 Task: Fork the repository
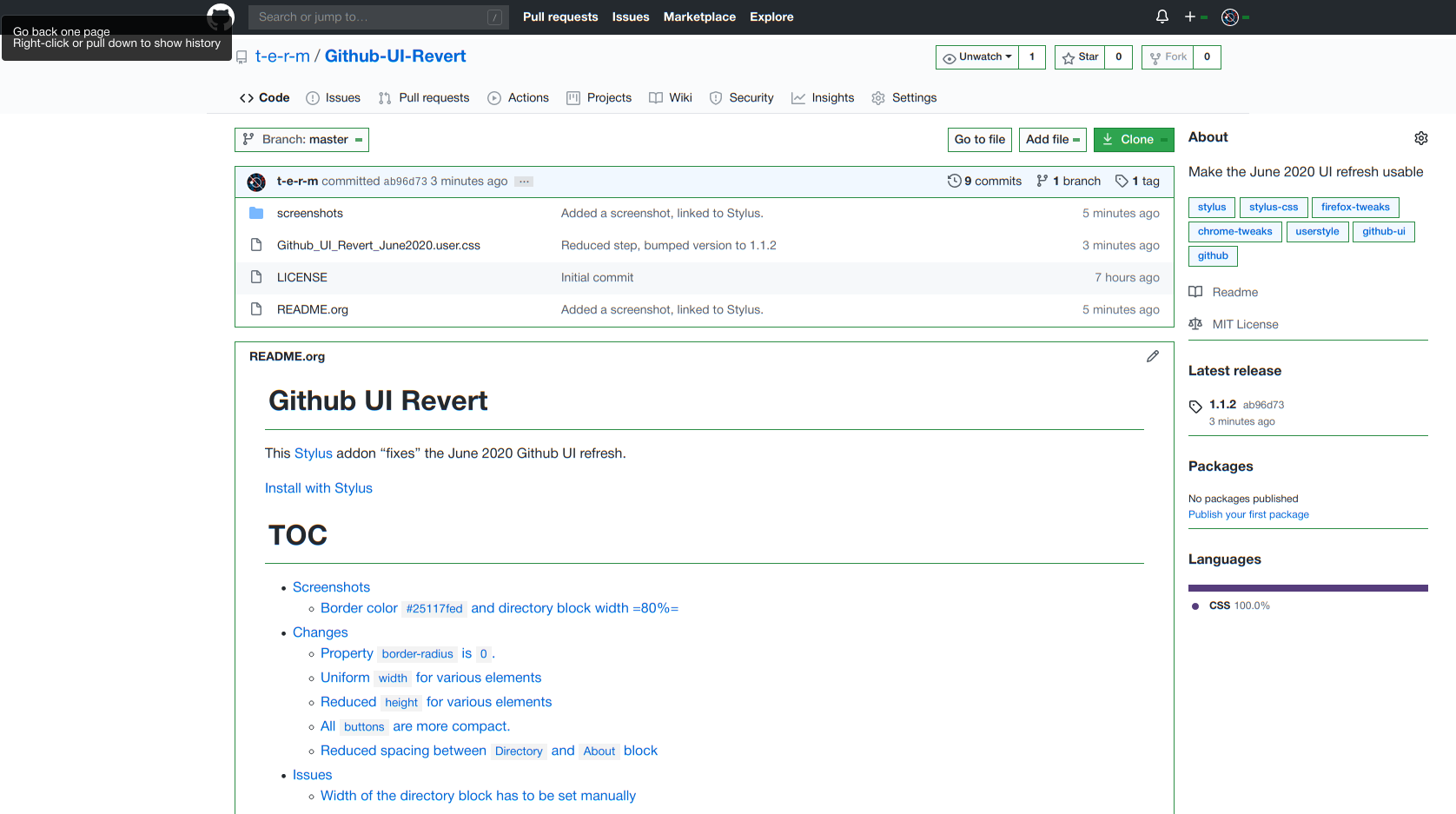click(x=1168, y=57)
